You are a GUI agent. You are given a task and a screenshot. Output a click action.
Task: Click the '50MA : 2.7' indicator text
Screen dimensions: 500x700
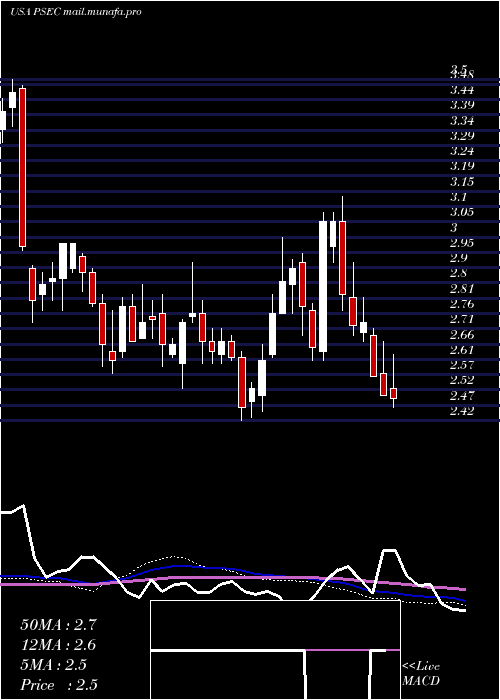point(58,625)
